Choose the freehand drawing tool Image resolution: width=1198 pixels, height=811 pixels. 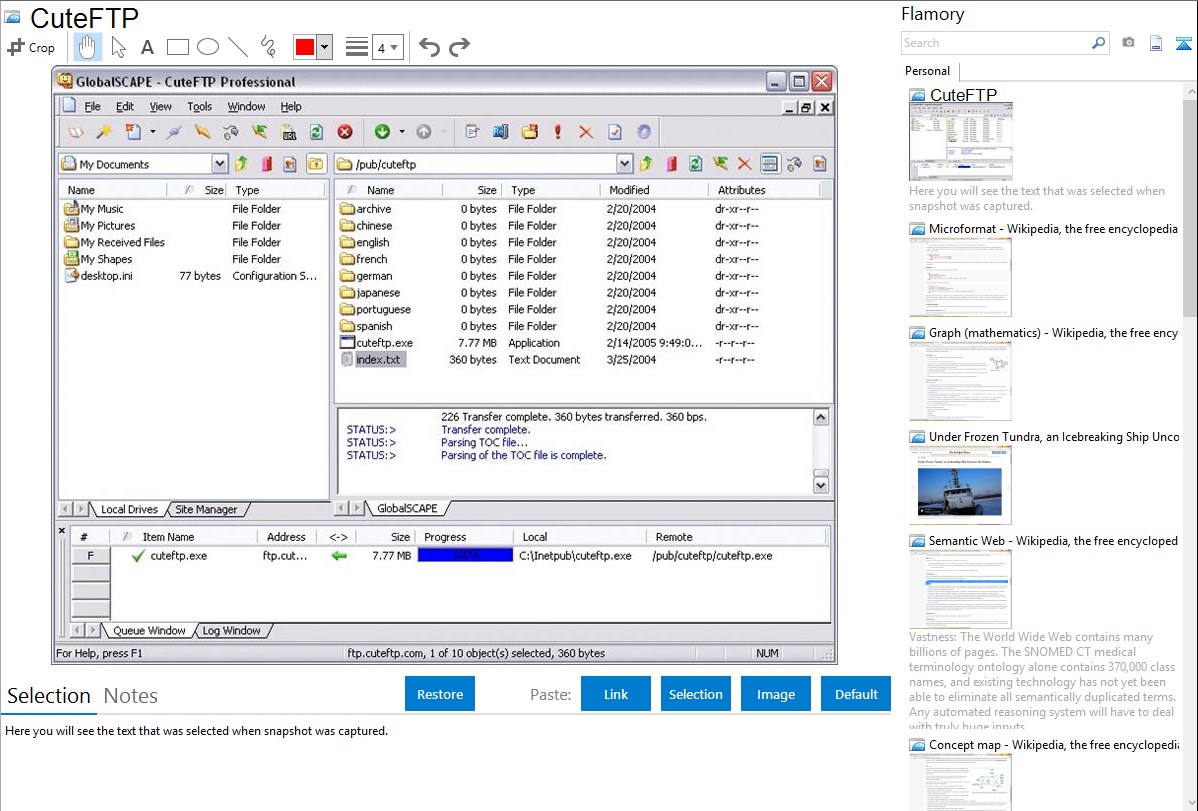pyautogui.click(x=267, y=47)
